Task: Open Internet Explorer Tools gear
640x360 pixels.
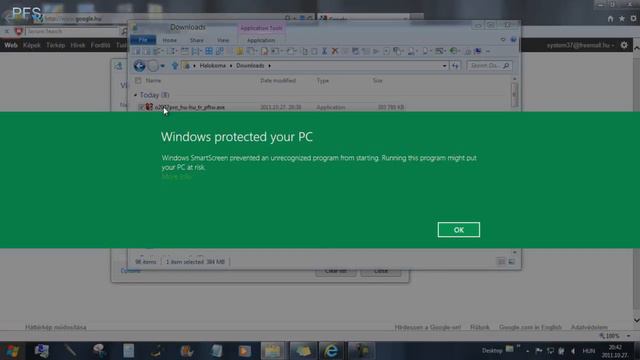Action: click(x=633, y=19)
